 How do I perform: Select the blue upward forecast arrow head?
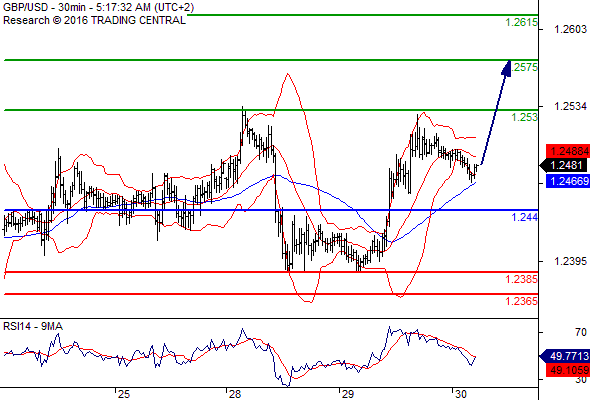pos(506,68)
